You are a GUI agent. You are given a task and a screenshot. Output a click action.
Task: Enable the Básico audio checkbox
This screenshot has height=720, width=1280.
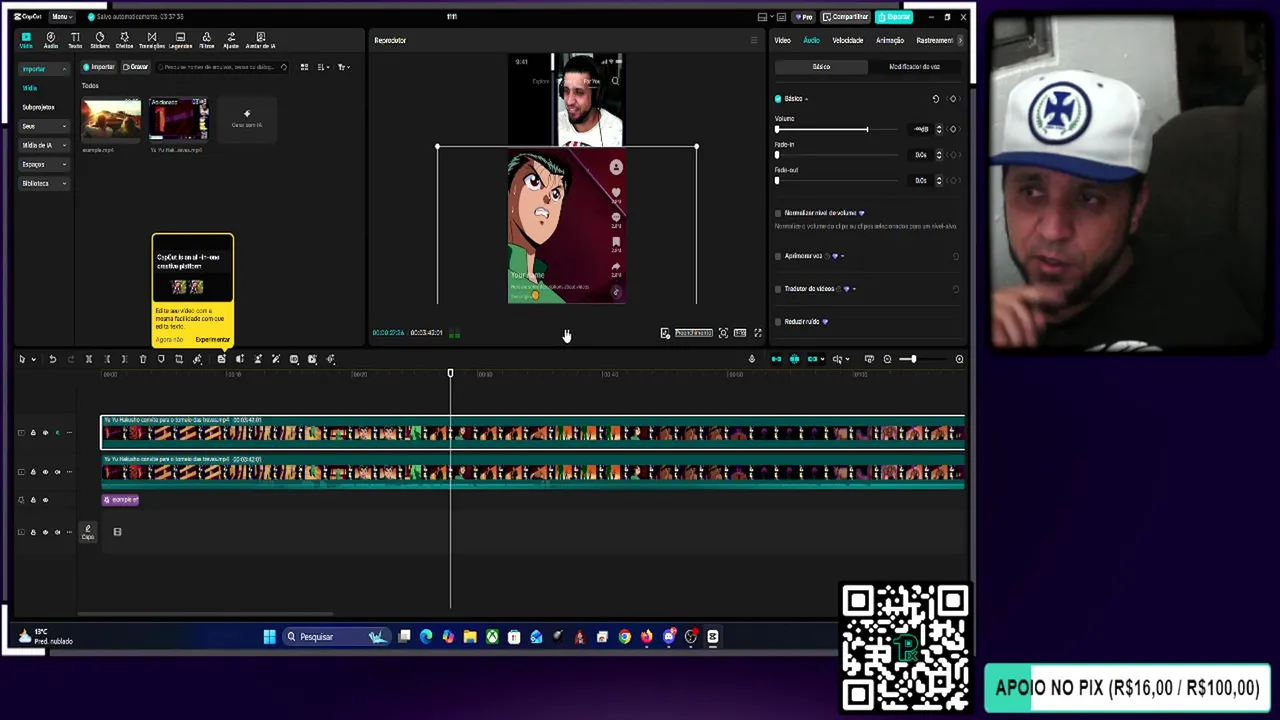(778, 99)
